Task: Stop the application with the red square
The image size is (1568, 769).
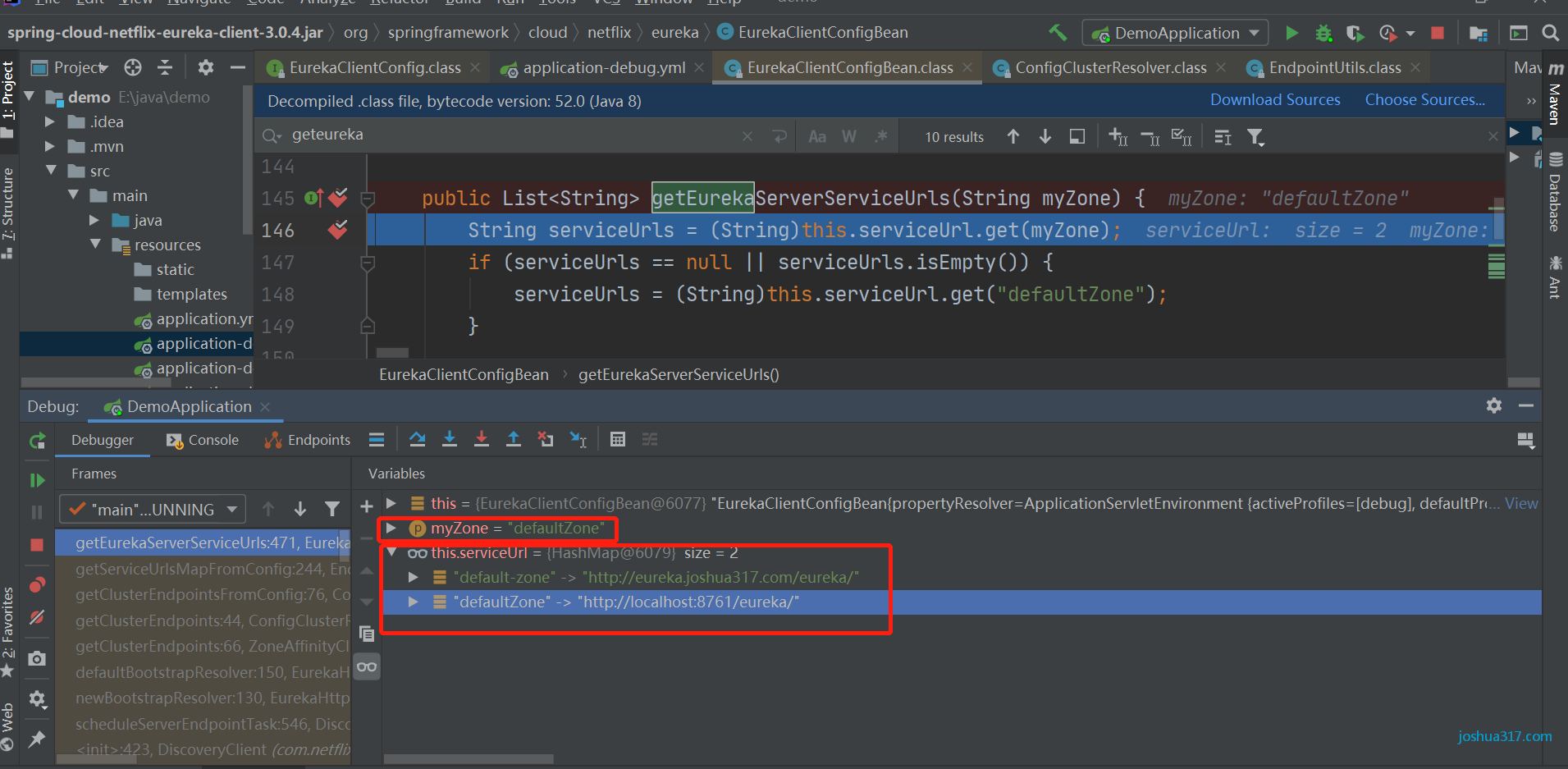Action: tap(1438, 33)
